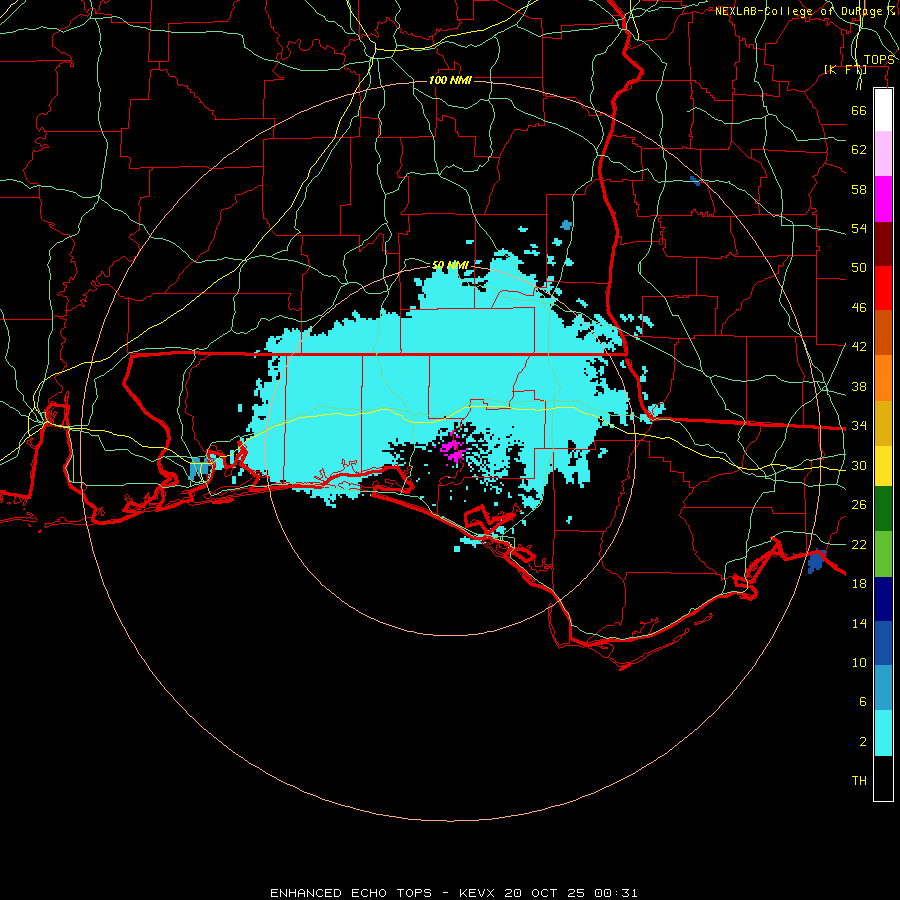Click the light green 22 legend band

pos(883,554)
